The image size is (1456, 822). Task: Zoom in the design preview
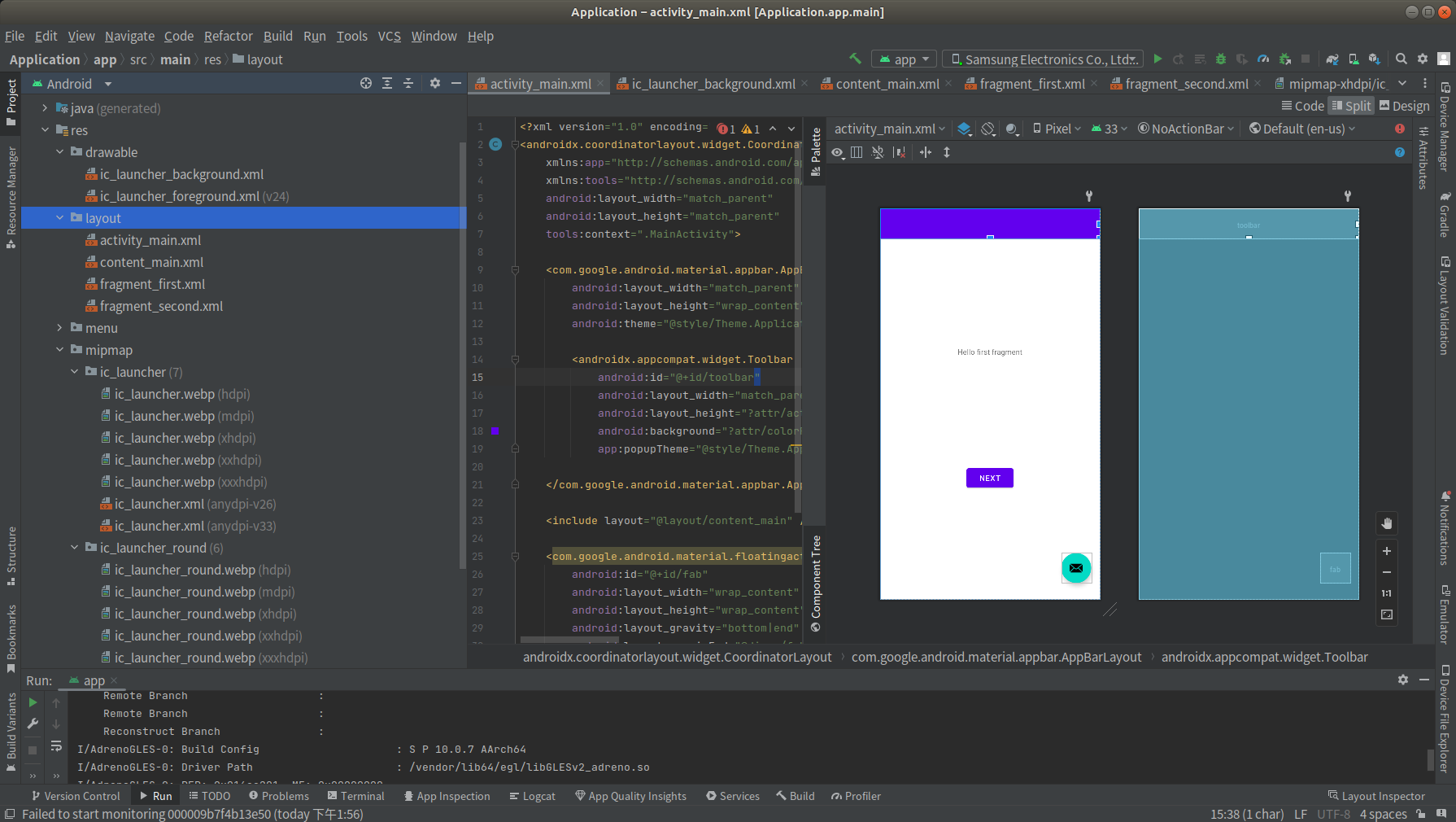coord(1387,551)
